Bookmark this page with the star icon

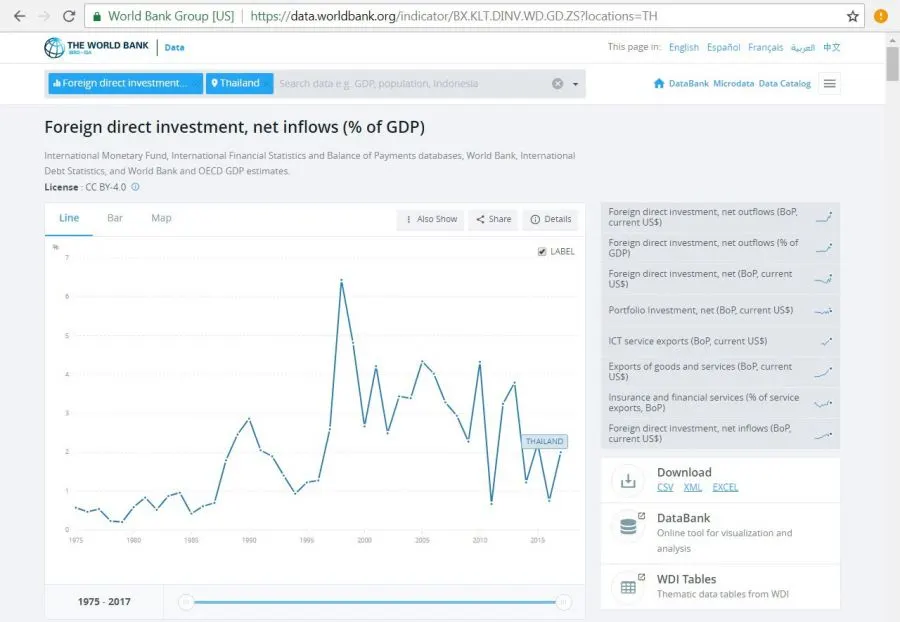coord(852,17)
